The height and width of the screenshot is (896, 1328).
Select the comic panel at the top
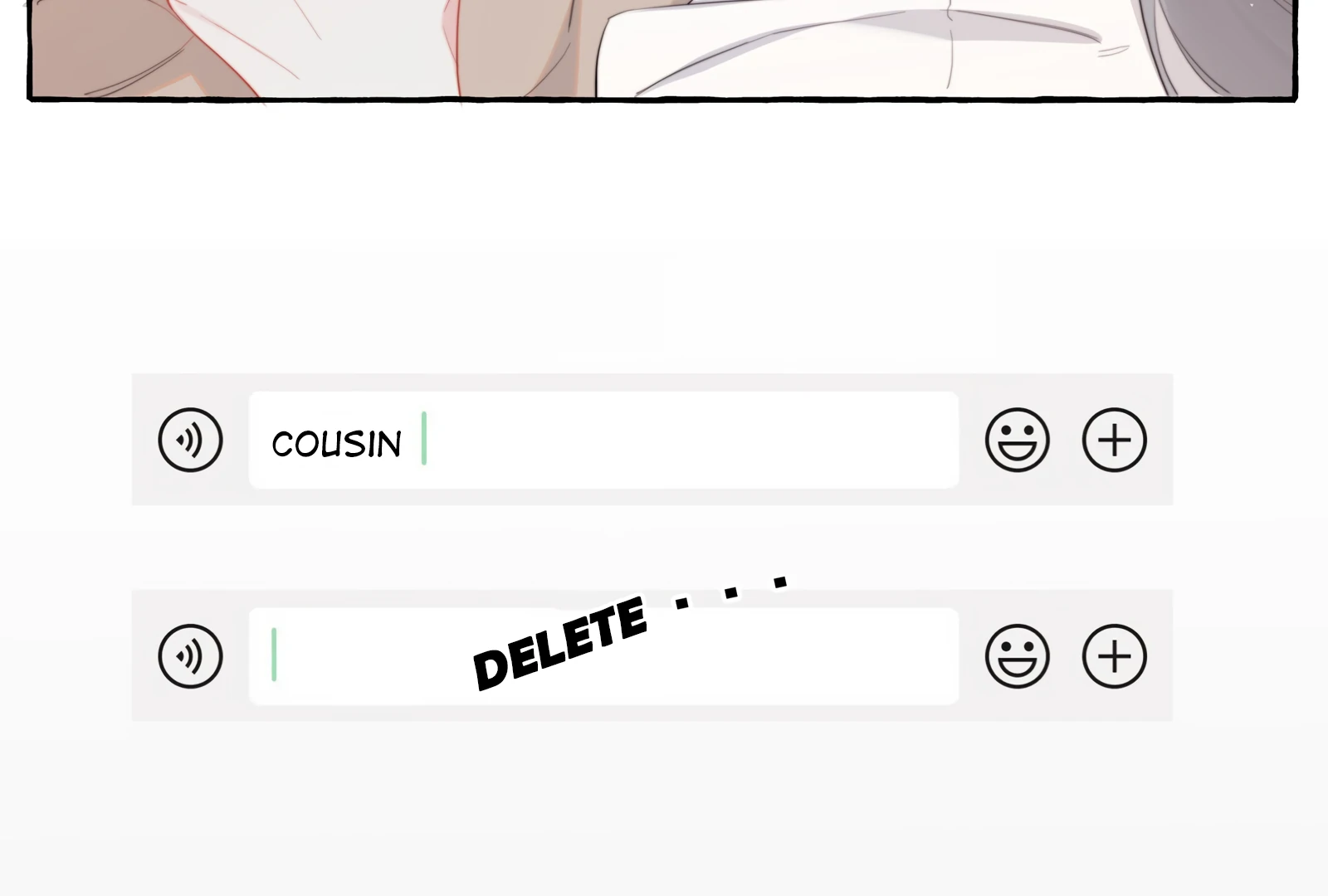[662, 50]
